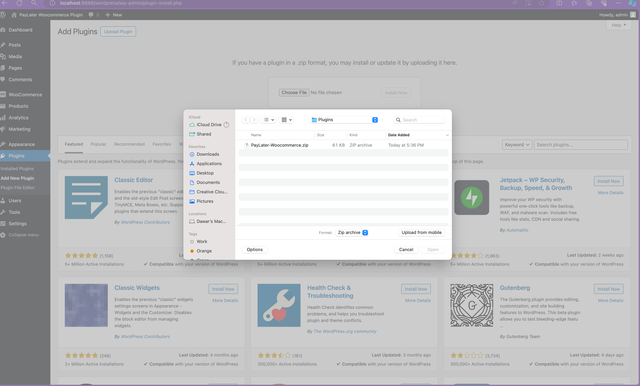Open Plugin File Editor submenu item
The image size is (640, 386).
click(18, 188)
